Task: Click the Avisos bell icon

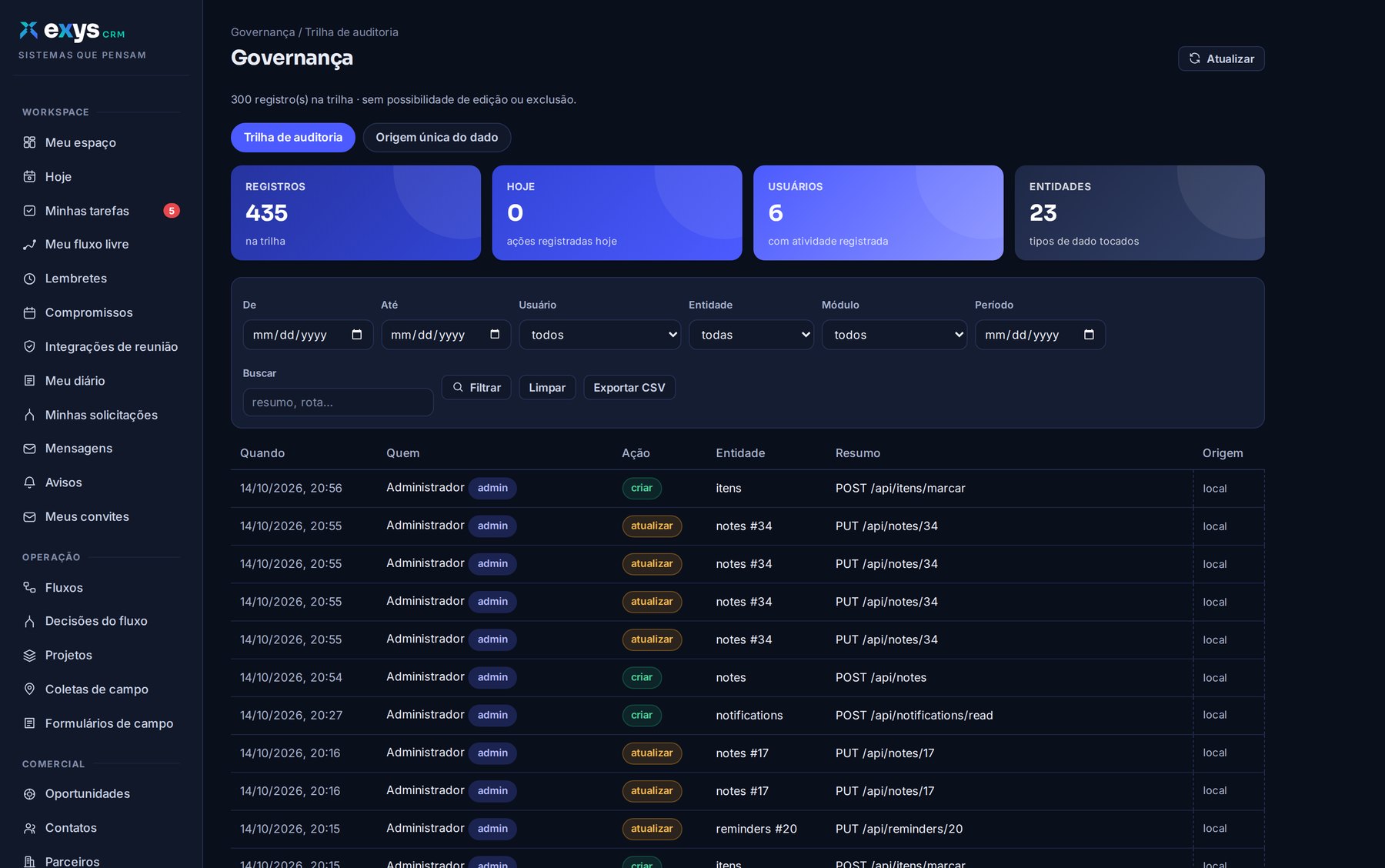Action: pyautogui.click(x=29, y=482)
